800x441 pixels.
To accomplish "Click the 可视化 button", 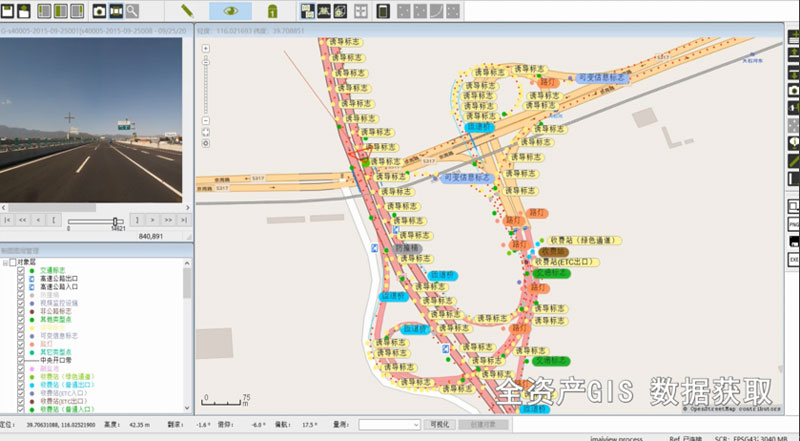I will (440, 425).
